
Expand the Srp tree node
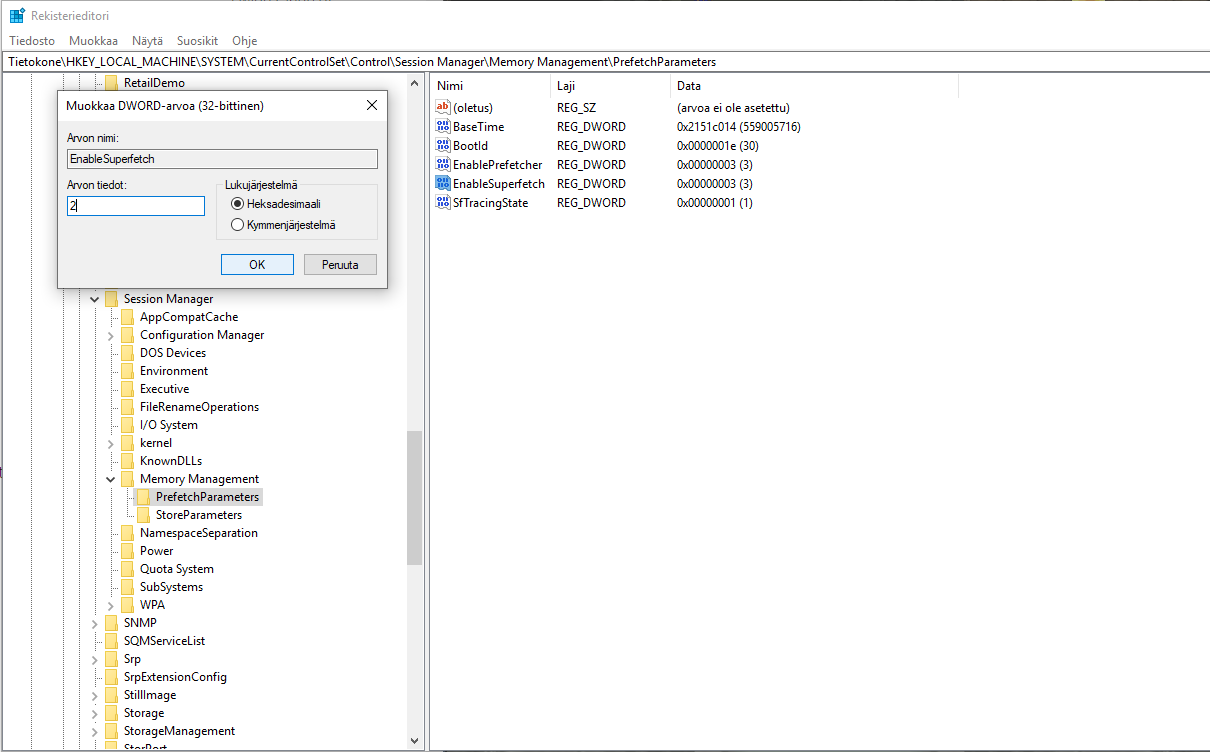point(95,659)
